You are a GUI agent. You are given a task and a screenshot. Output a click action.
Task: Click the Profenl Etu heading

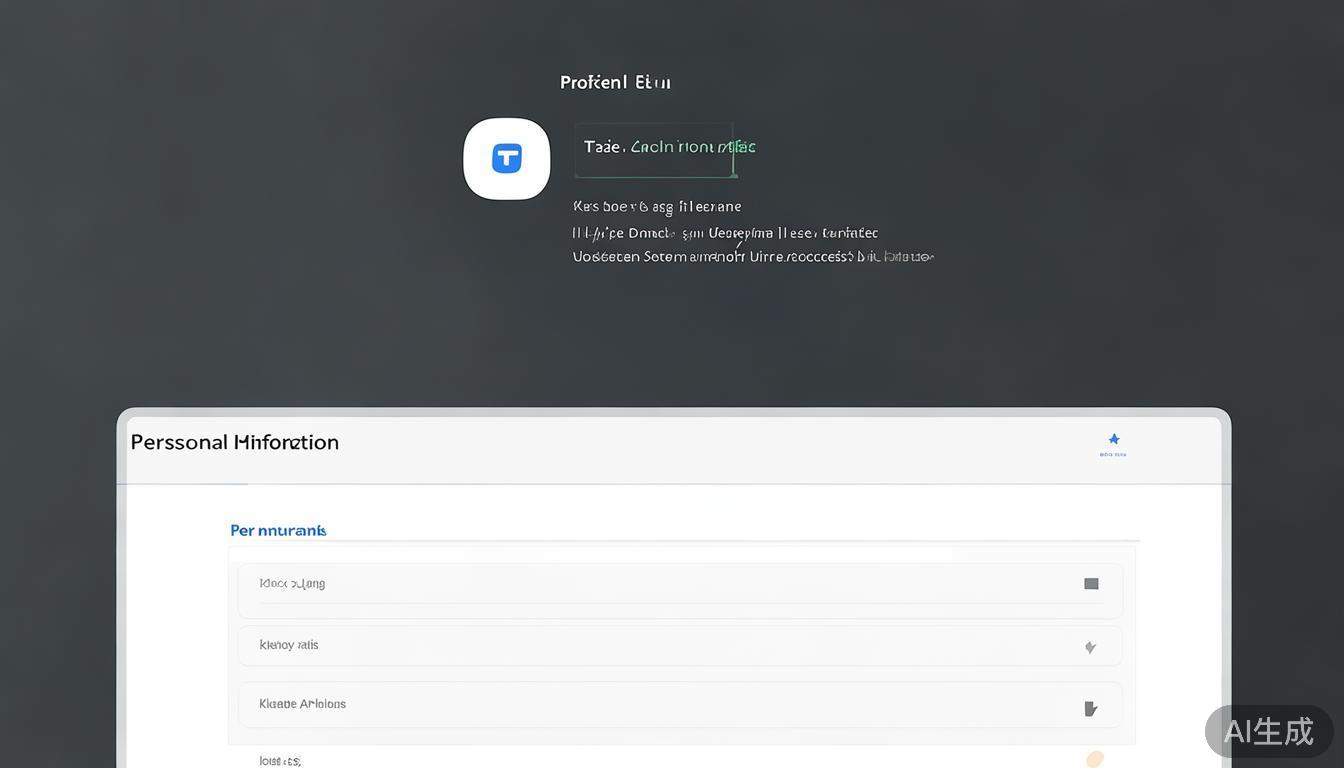pyautogui.click(x=615, y=82)
